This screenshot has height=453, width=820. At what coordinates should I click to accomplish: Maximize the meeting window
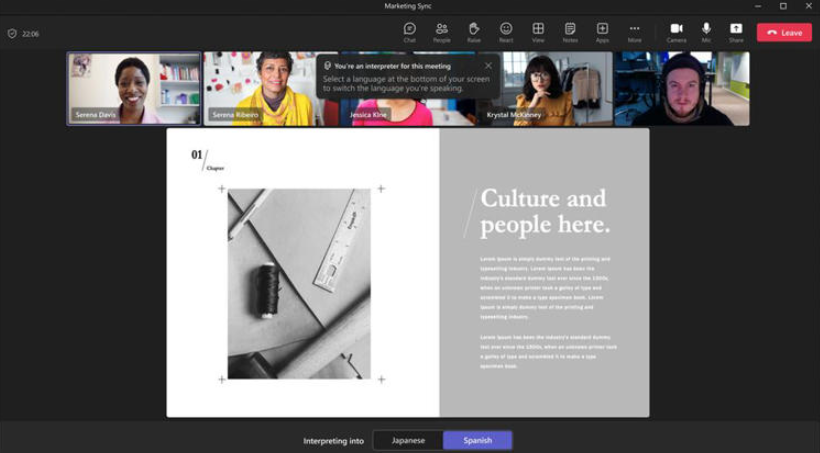[x=783, y=6]
